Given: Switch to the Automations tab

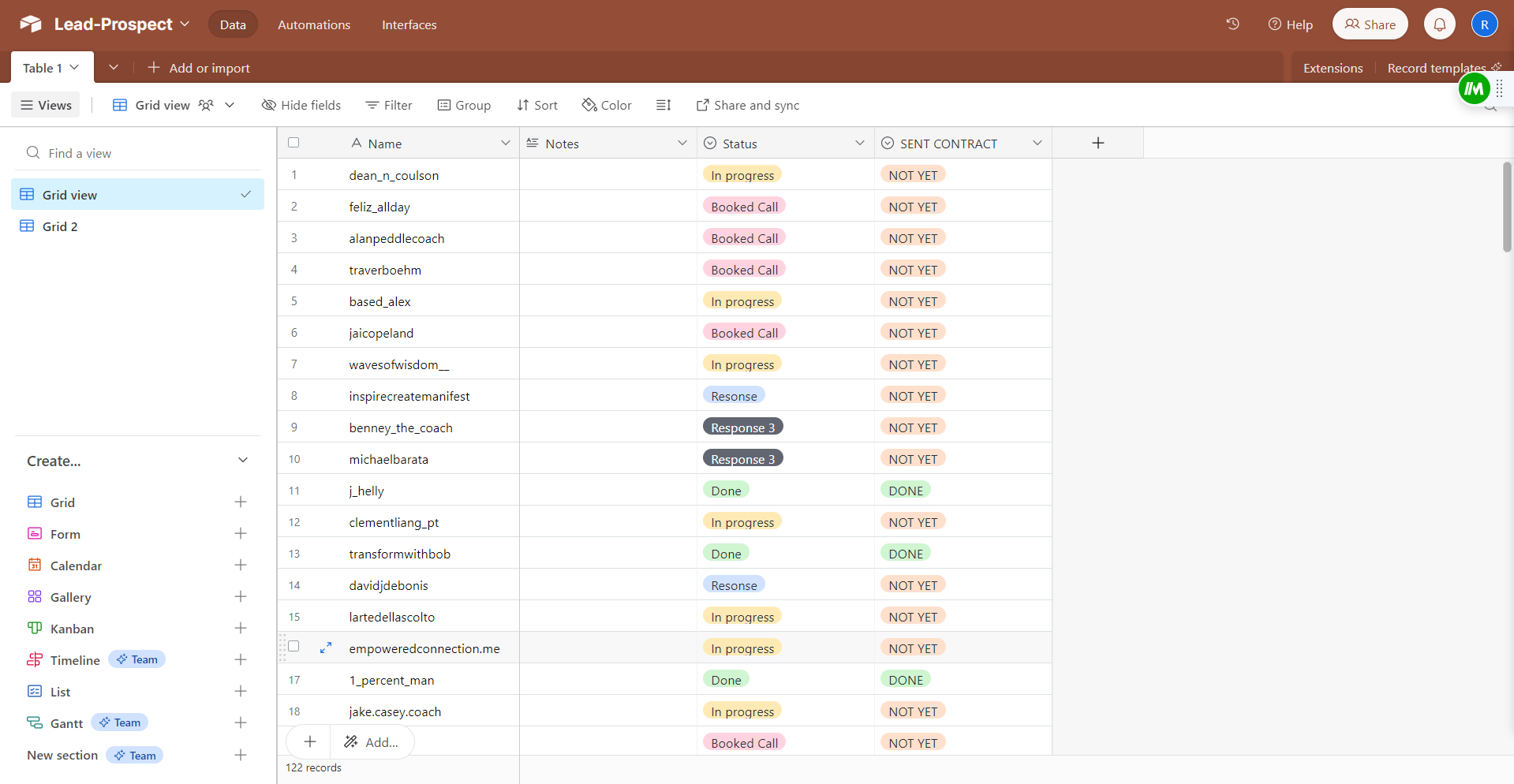Looking at the screenshot, I should (313, 24).
